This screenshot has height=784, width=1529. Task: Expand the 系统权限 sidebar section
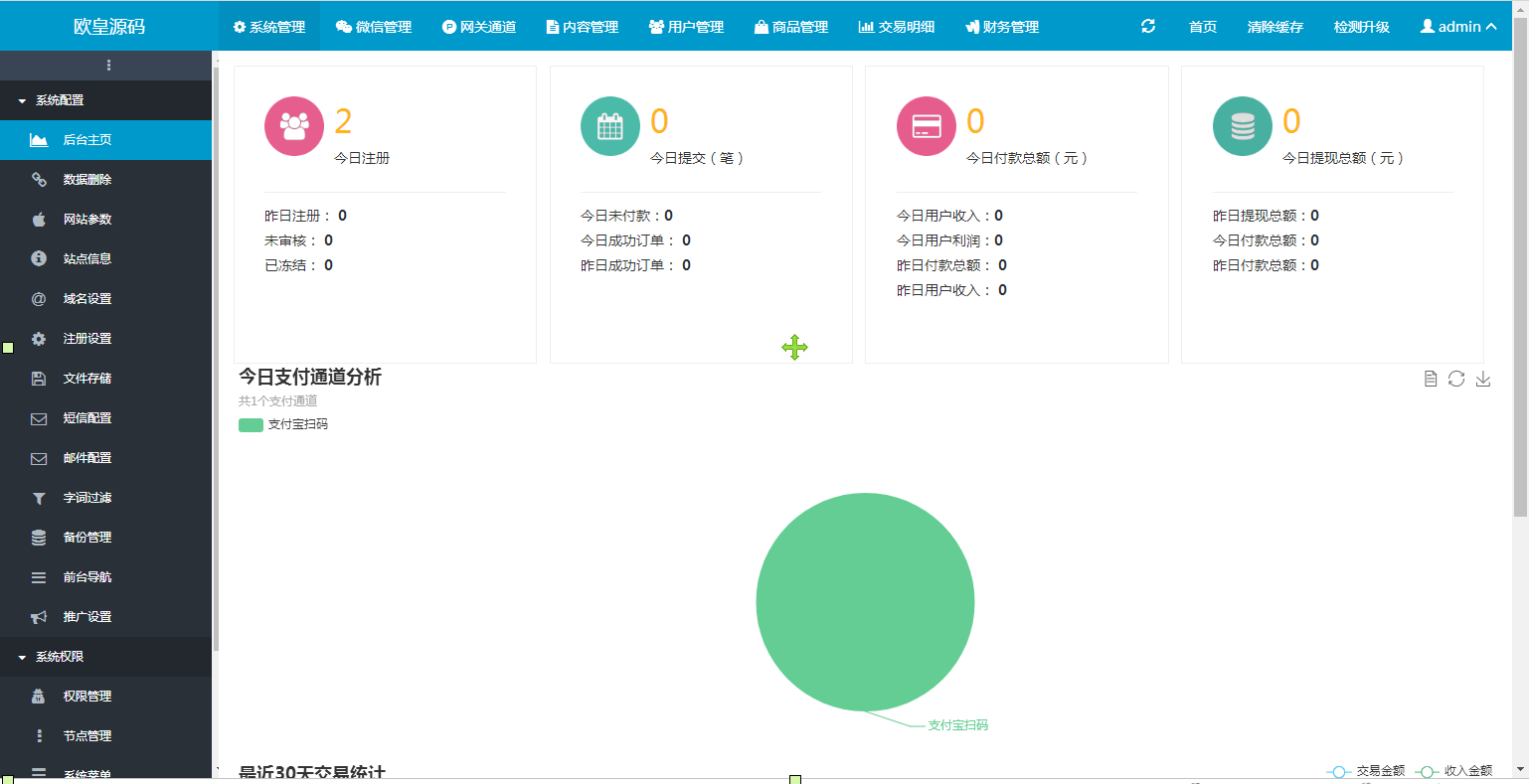tap(60, 657)
